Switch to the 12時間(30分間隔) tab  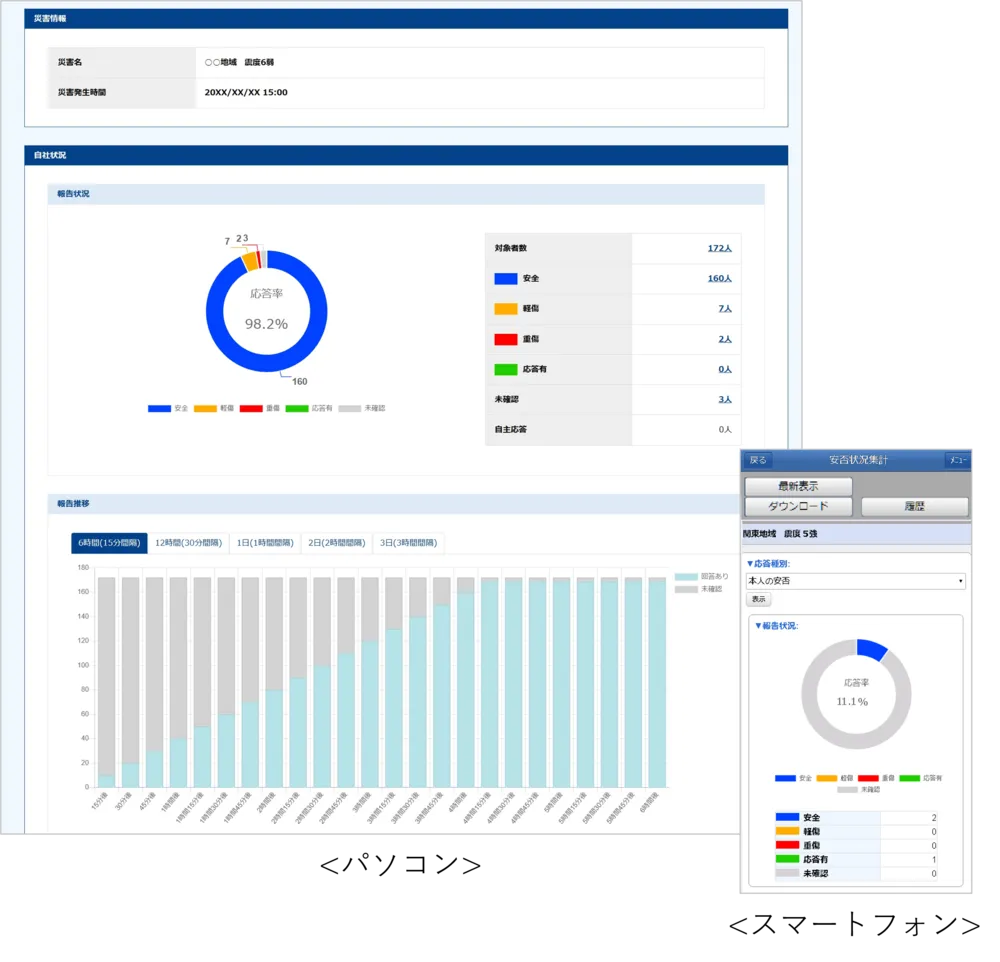[x=188, y=543]
